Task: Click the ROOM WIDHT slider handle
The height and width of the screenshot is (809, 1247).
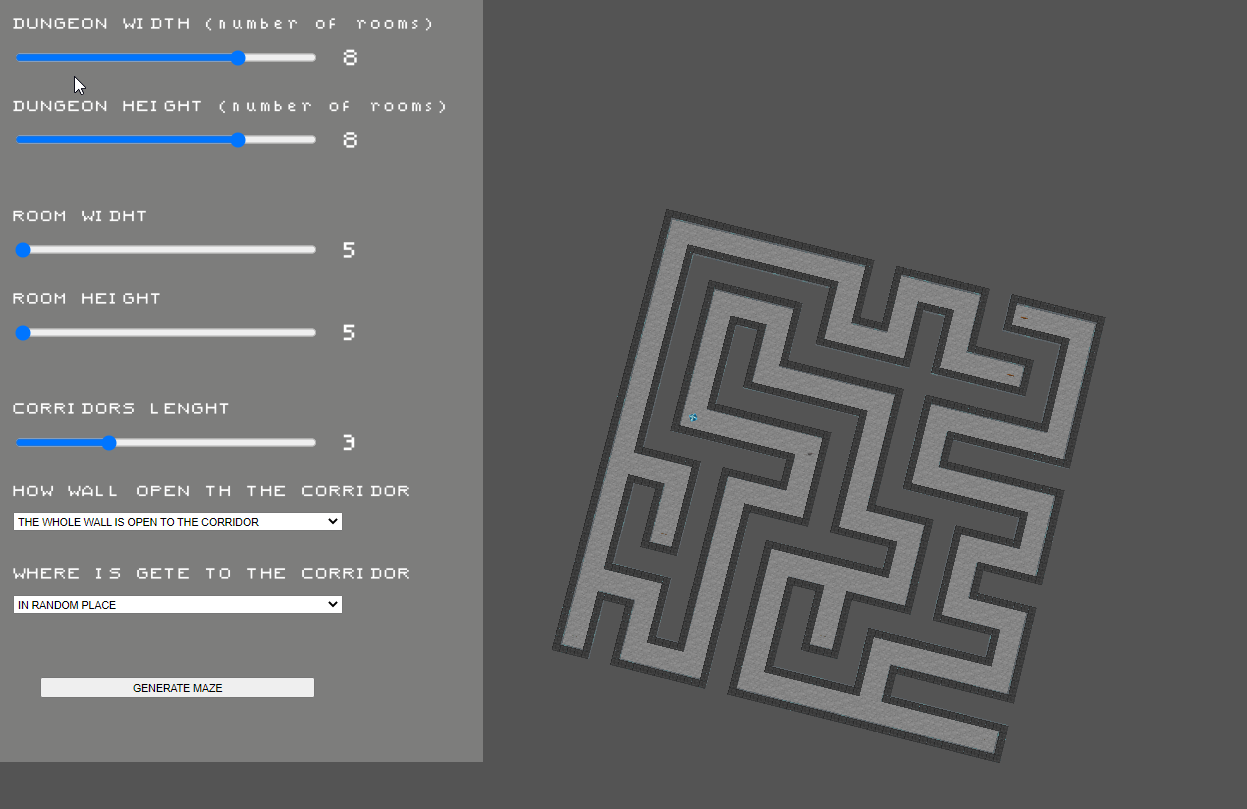Action: pos(23,249)
